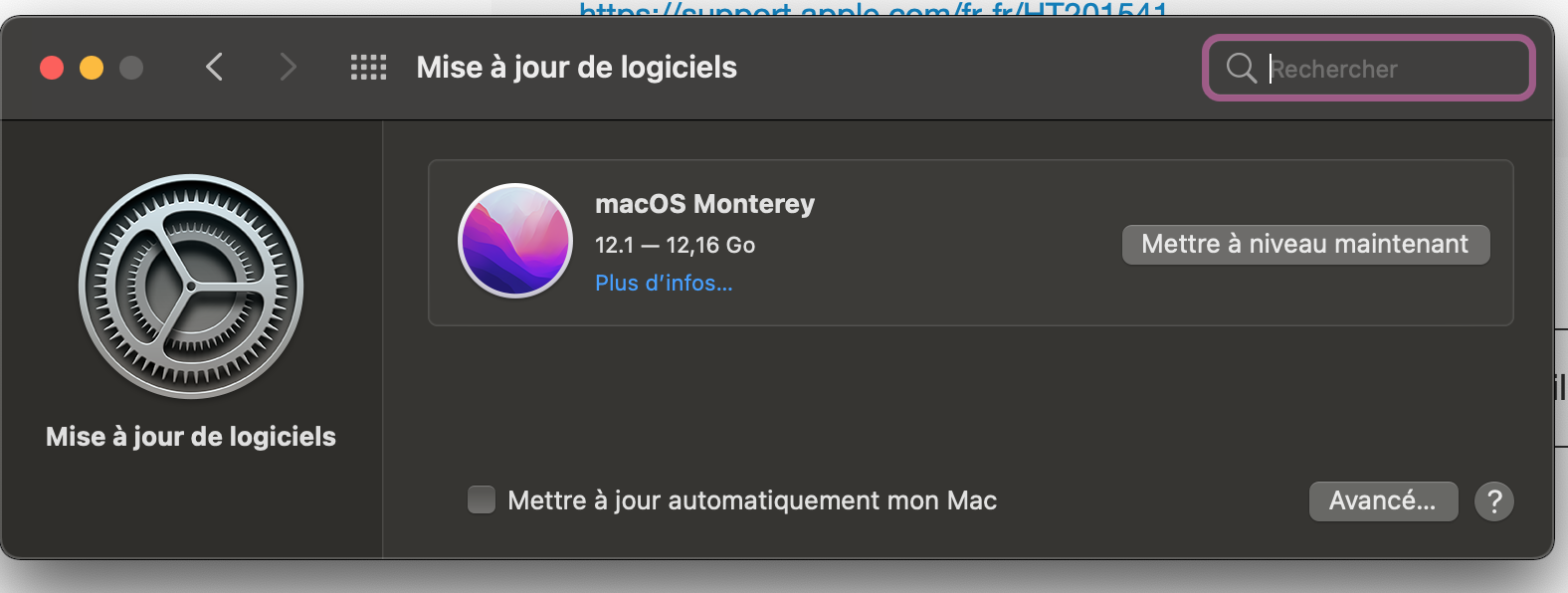
Task: Open the "Plus d'infos…" link
Action: point(664,284)
